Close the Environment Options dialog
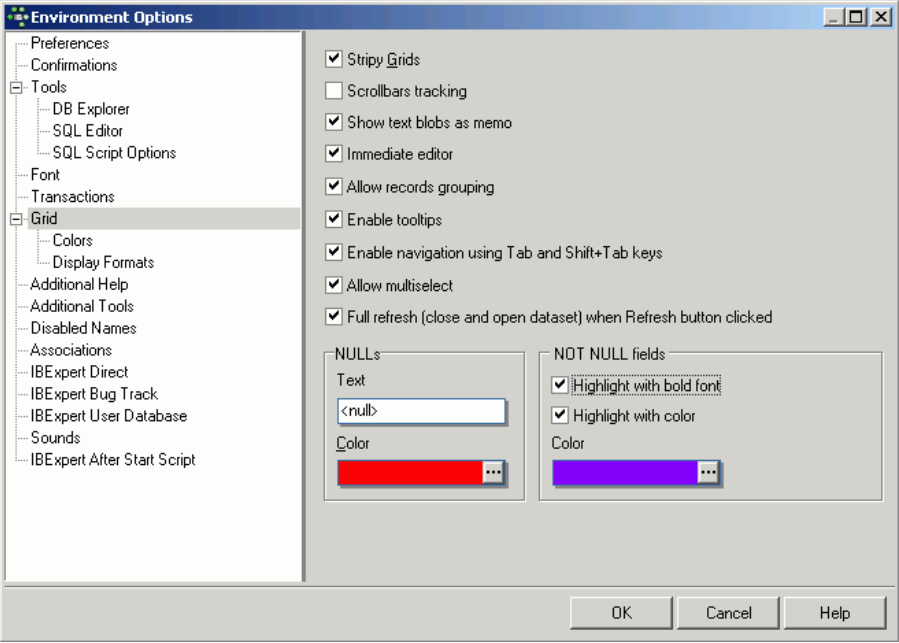 (881, 17)
